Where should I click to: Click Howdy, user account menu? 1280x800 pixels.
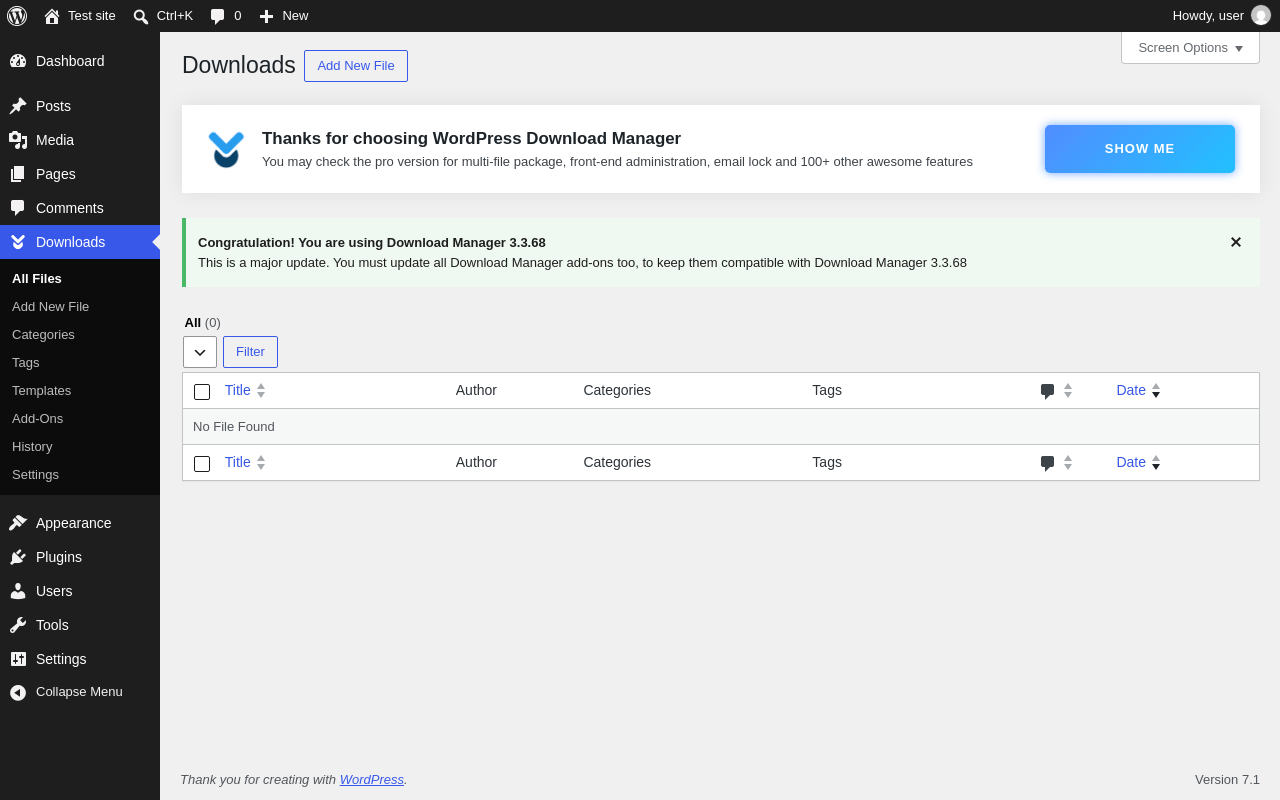point(1221,16)
